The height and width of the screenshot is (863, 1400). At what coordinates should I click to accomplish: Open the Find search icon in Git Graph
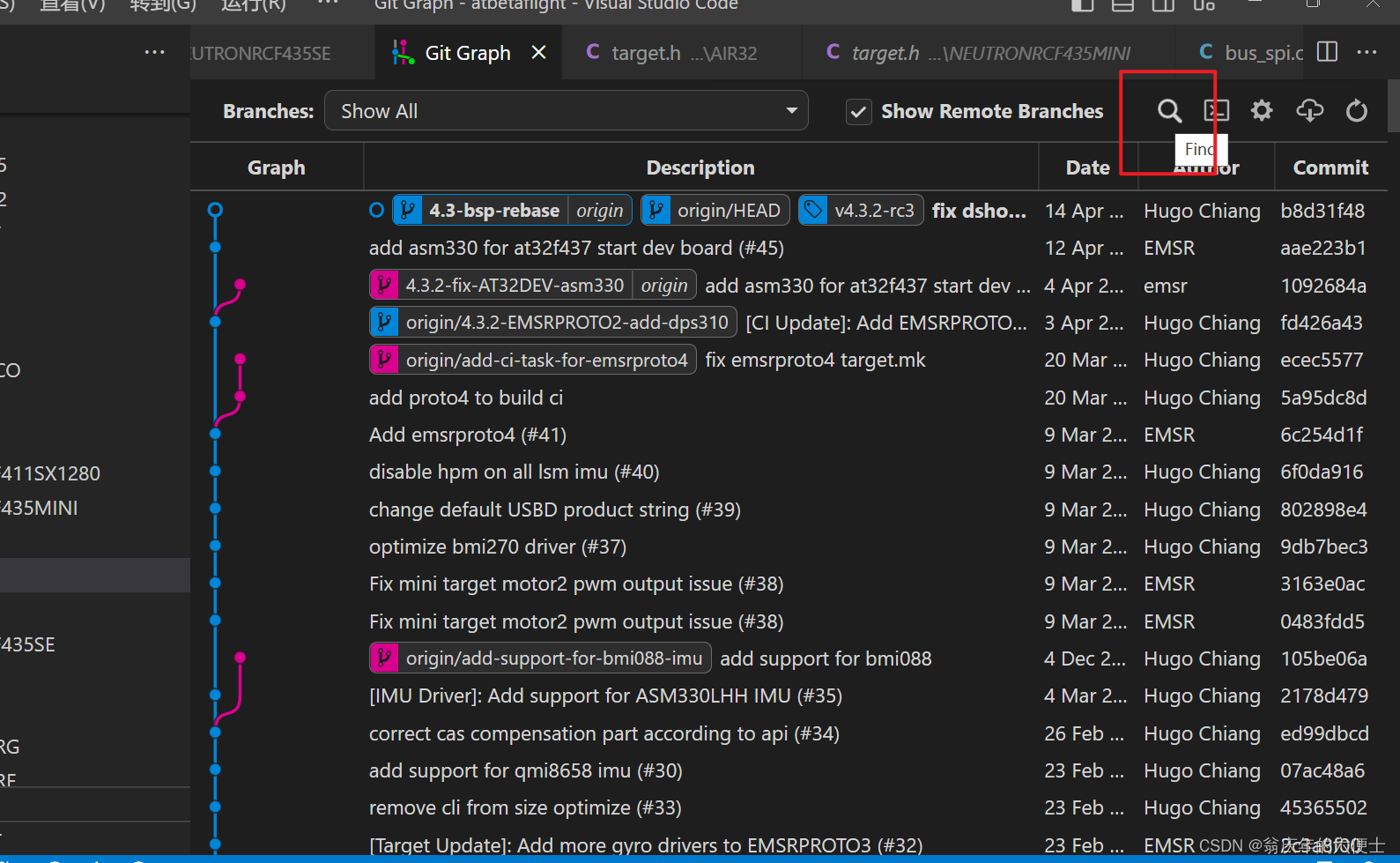coord(1169,111)
